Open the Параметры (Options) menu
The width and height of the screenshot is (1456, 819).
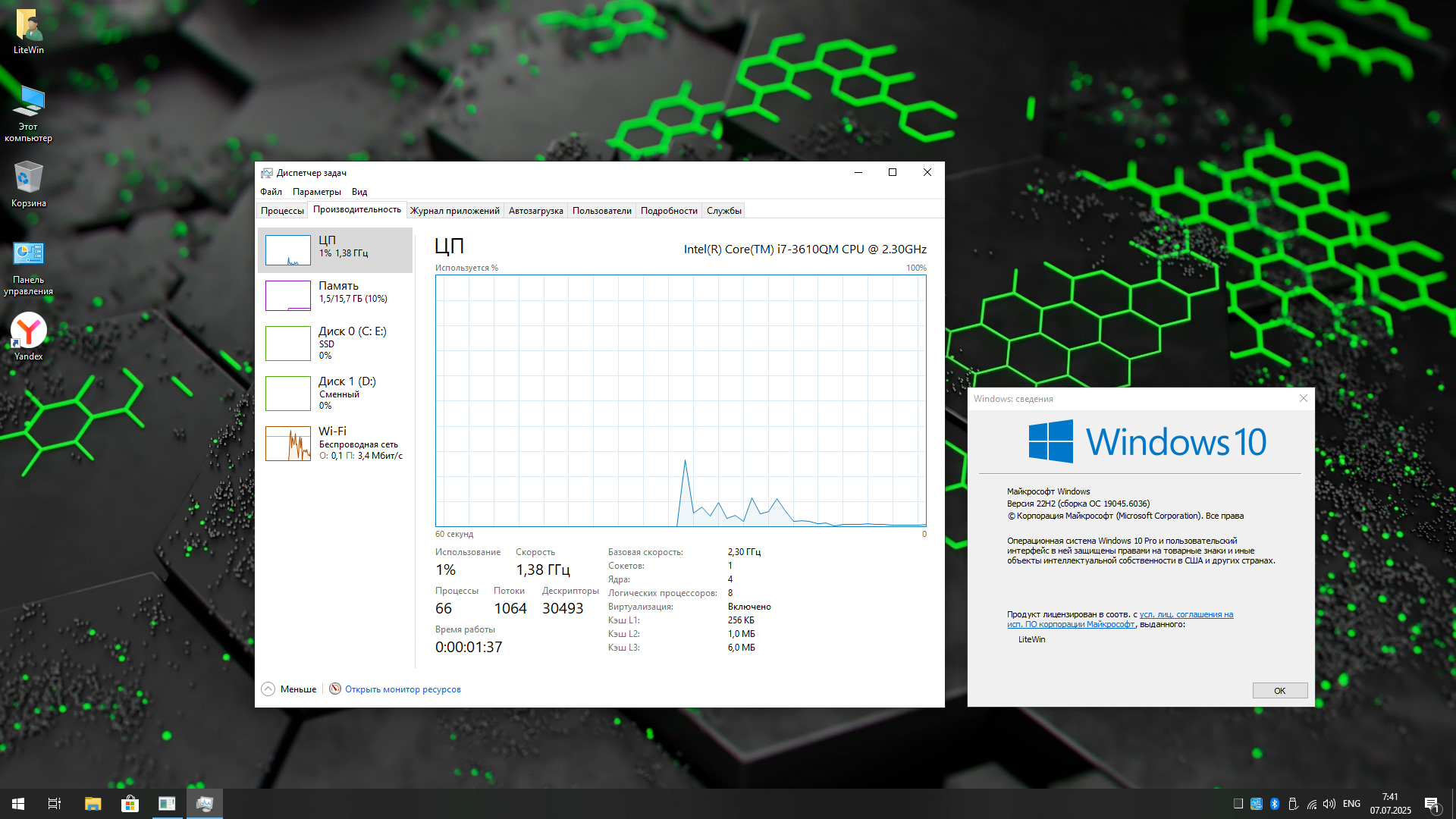[x=316, y=192]
